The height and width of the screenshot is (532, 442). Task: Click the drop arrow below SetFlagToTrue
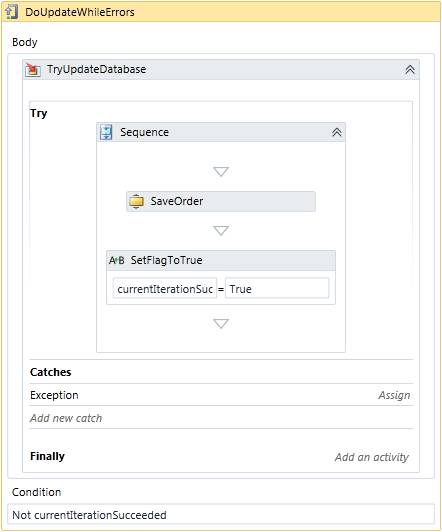(x=221, y=323)
